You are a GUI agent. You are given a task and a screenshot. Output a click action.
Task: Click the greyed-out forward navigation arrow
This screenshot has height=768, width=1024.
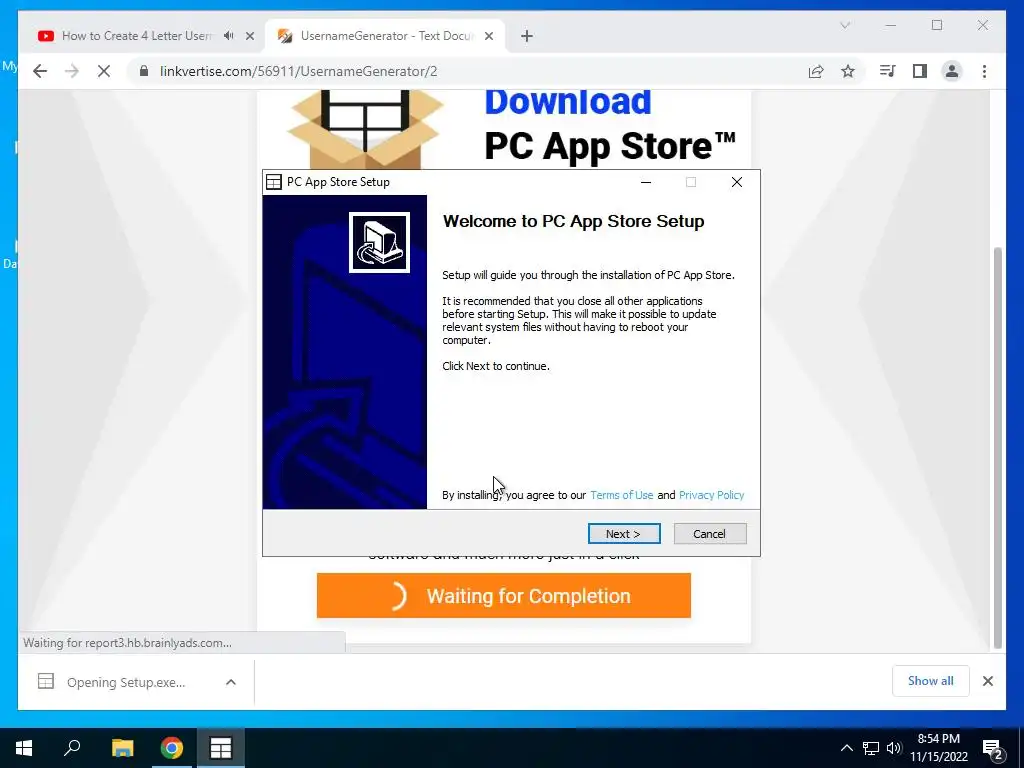coord(72,71)
